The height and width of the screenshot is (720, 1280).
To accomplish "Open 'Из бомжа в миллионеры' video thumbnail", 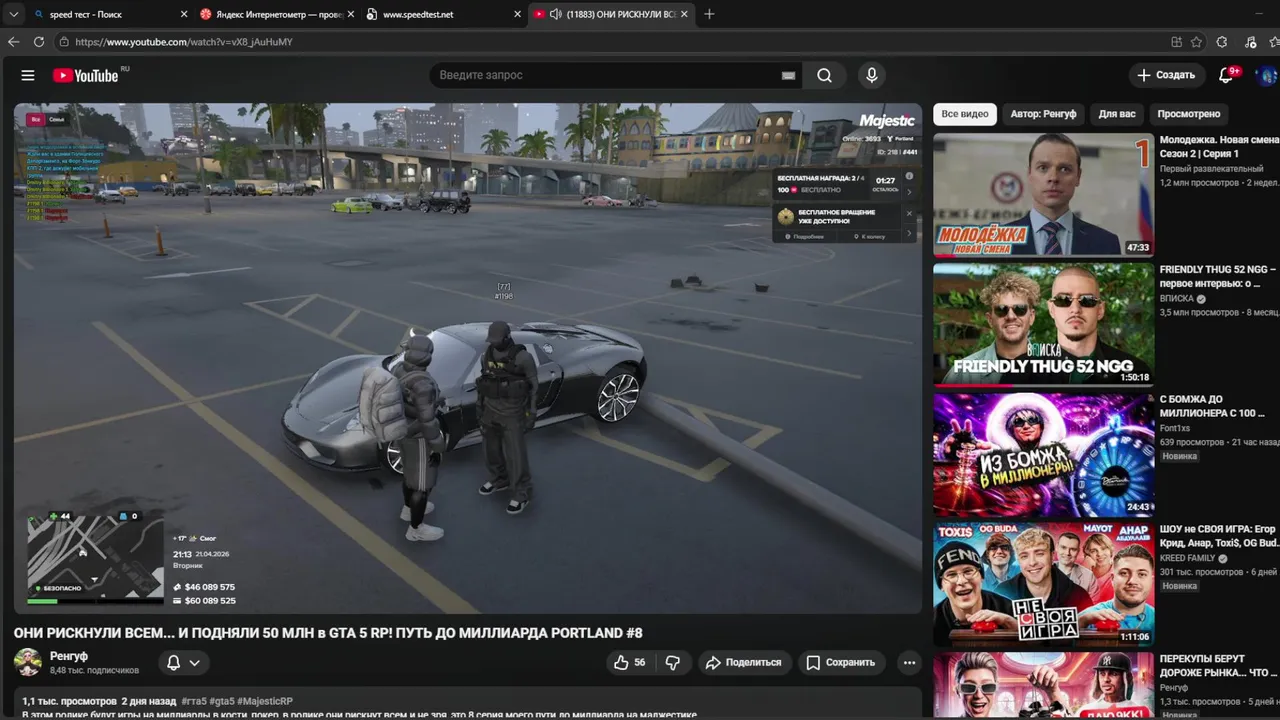I will click(1043, 454).
